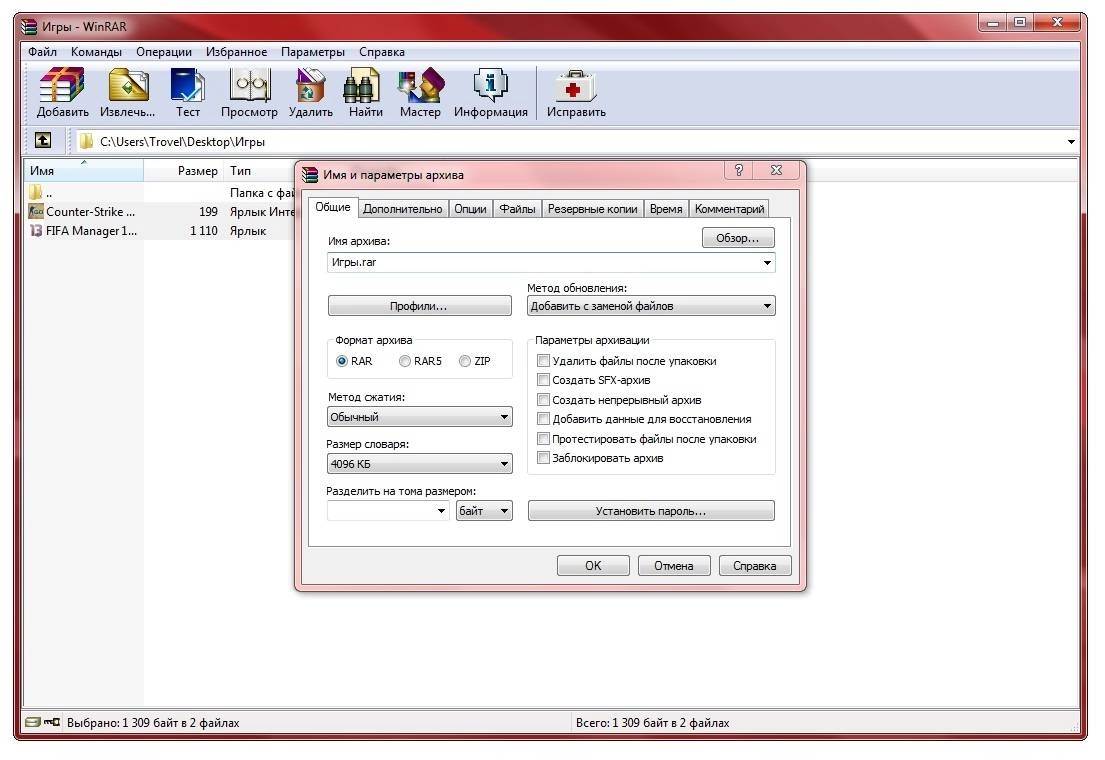Click the folder icon in the address bar
1105x760 pixels.
[x=86, y=141]
